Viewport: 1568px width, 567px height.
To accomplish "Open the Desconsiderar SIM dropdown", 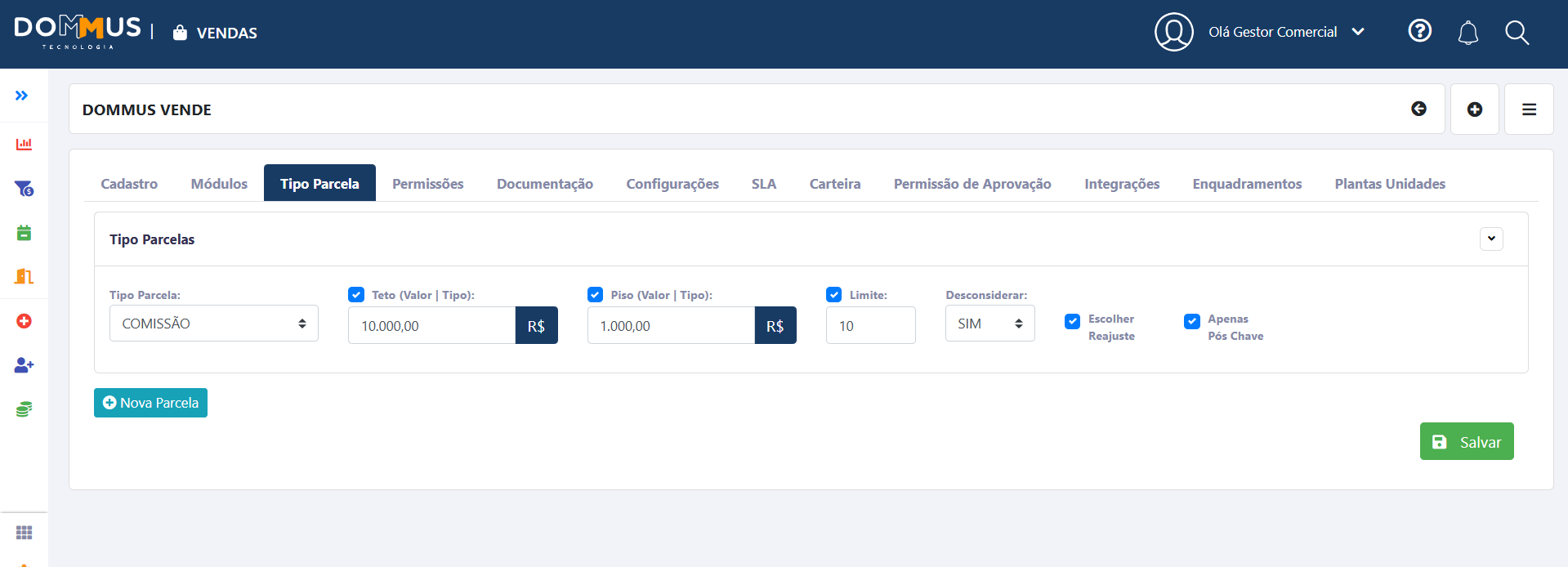I will [x=989, y=324].
